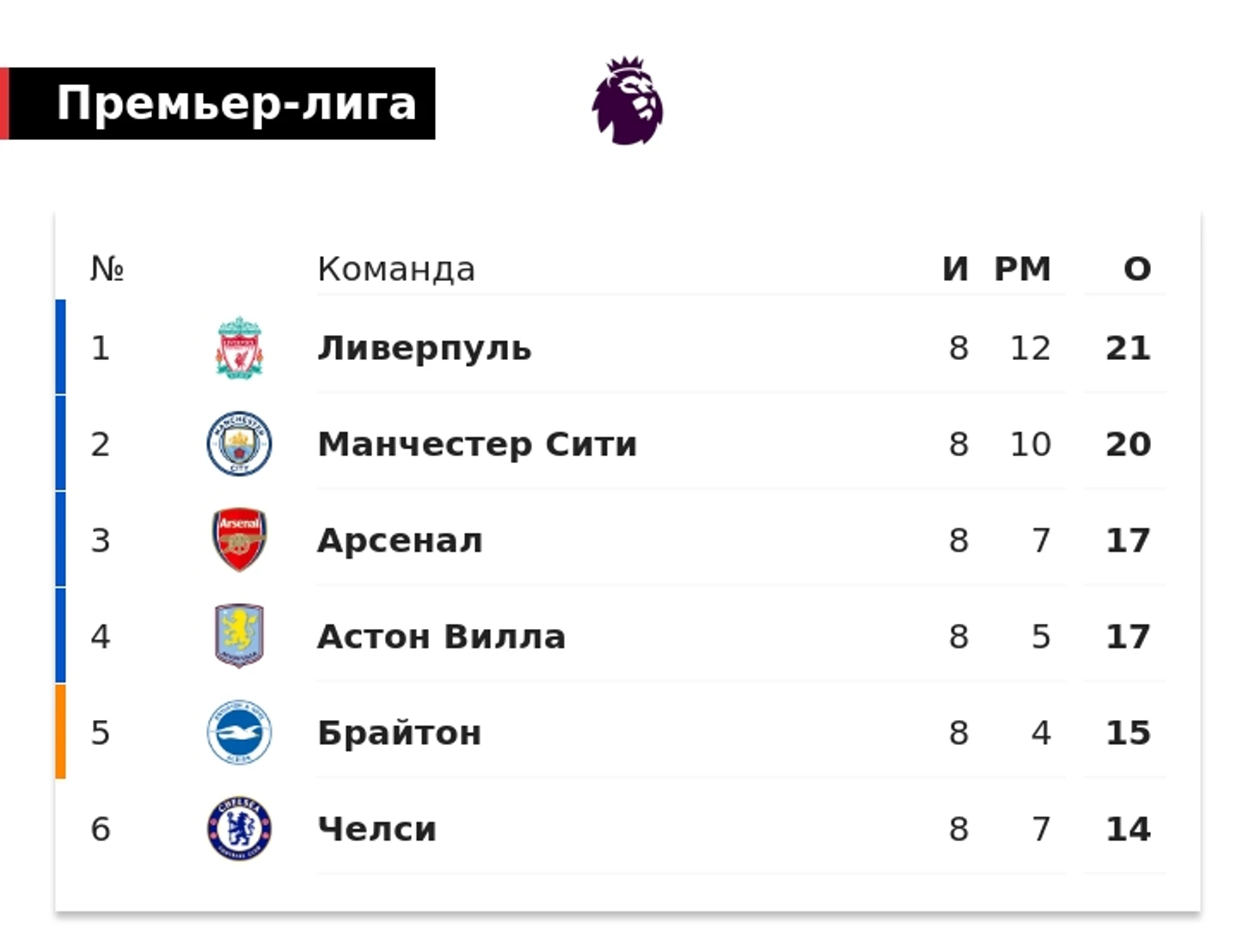
Task: Click the Команда column header
Action: point(395,270)
